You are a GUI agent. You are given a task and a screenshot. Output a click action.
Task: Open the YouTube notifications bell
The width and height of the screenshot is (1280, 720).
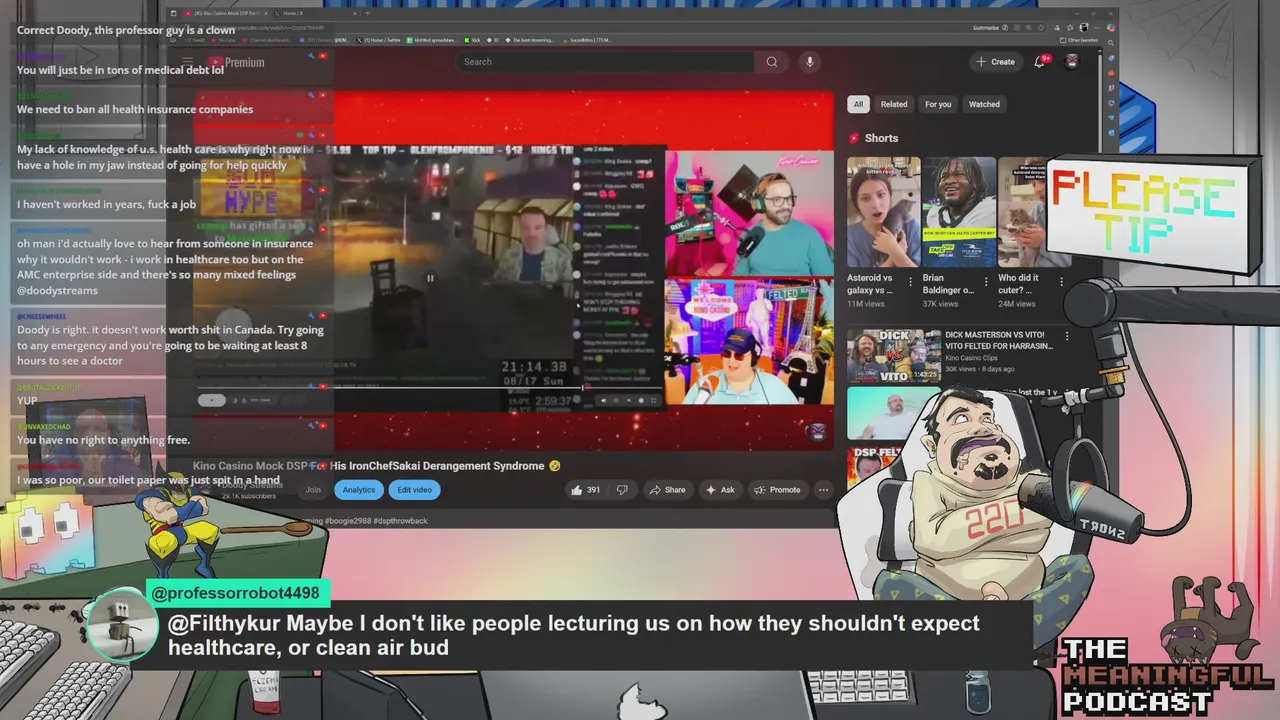click(x=1040, y=61)
